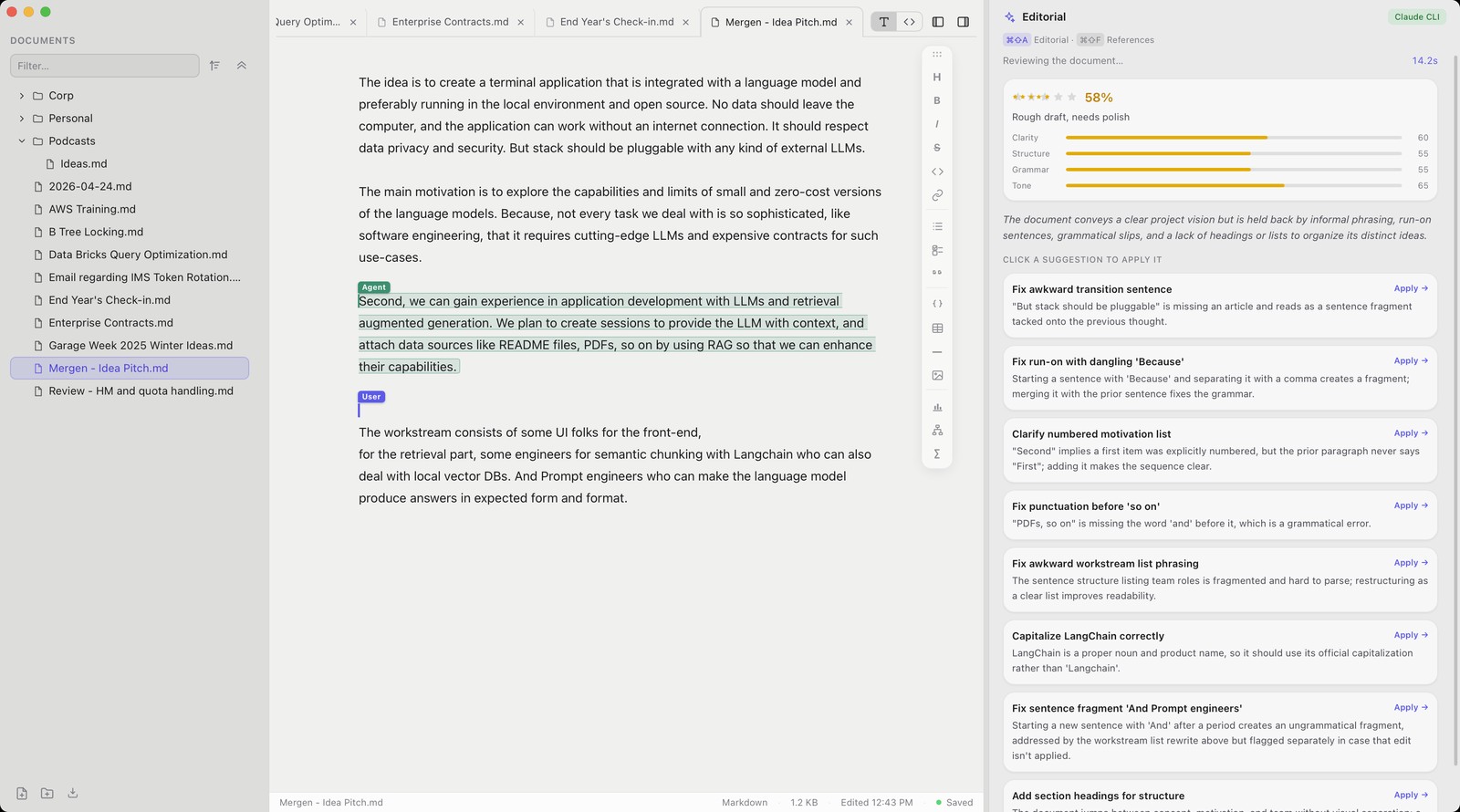Expand the Personal folder
The image size is (1460, 812).
click(x=22, y=119)
